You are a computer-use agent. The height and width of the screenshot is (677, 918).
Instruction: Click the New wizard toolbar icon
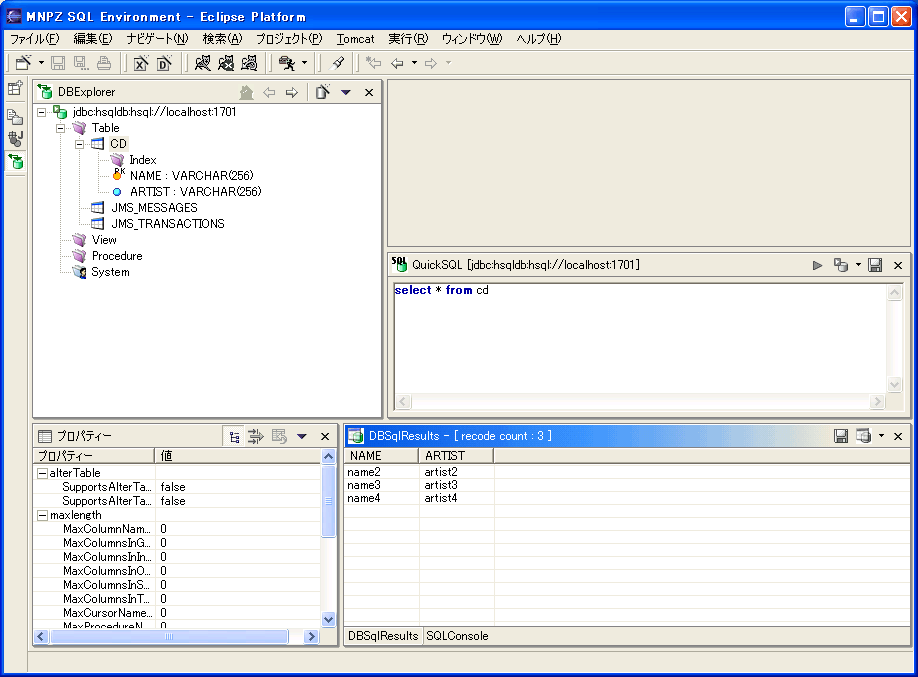(23, 63)
